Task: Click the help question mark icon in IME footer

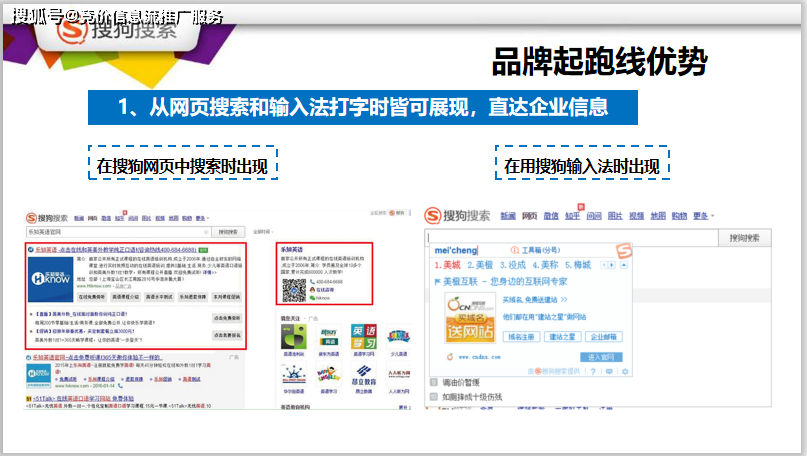Action: (593, 371)
